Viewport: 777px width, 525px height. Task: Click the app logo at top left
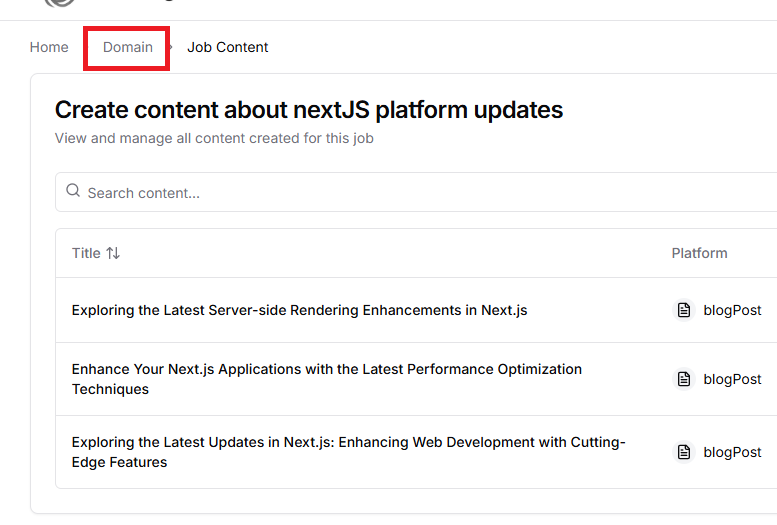click(x=60, y=3)
